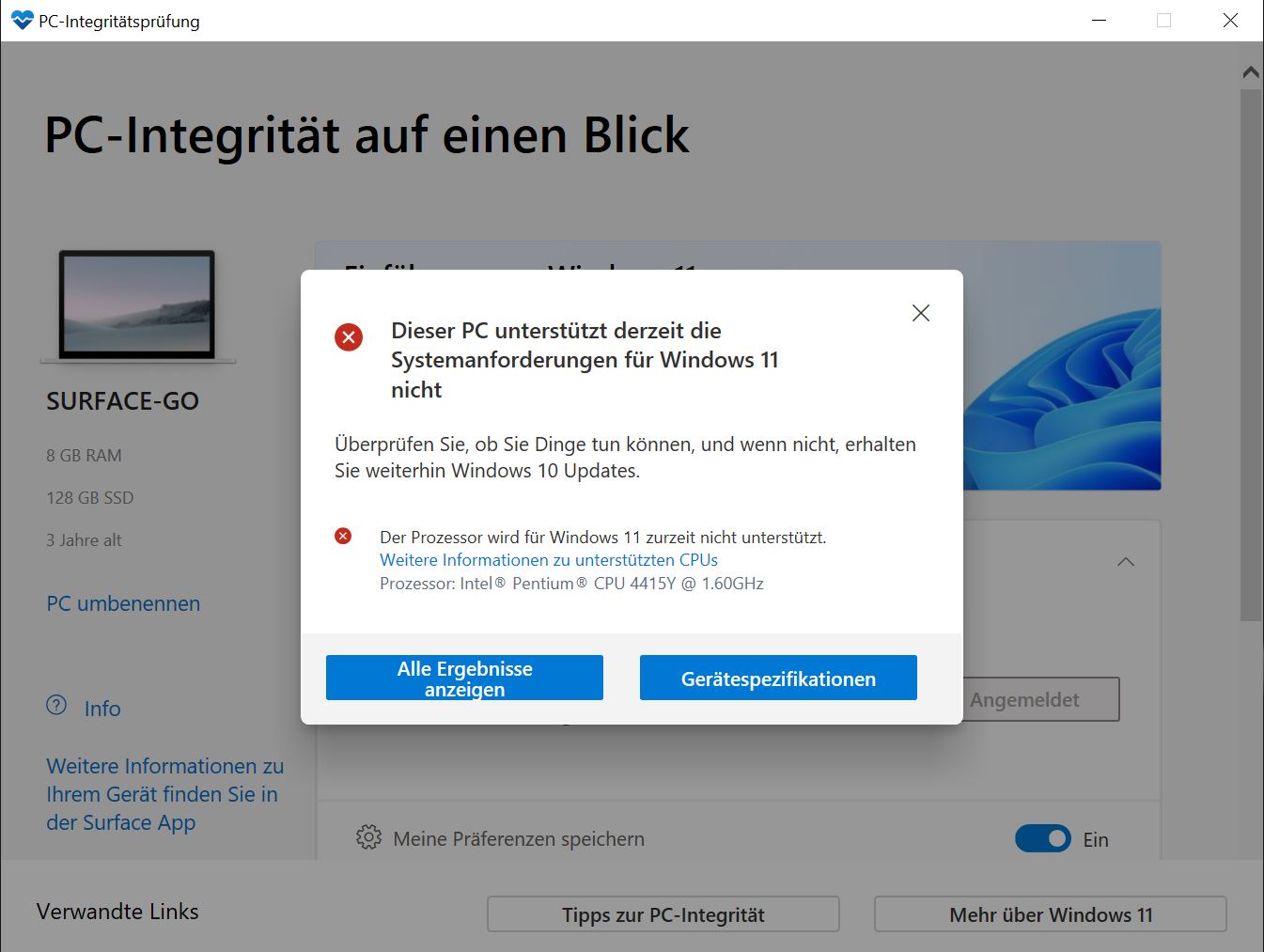Open Surface App information link
1264x952 pixels.
click(x=165, y=794)
